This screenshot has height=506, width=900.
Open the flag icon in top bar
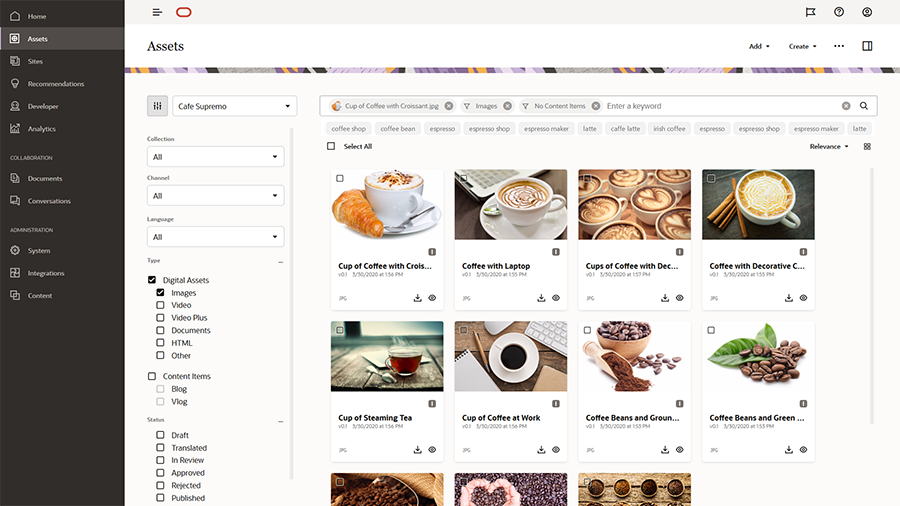[810, 12]
